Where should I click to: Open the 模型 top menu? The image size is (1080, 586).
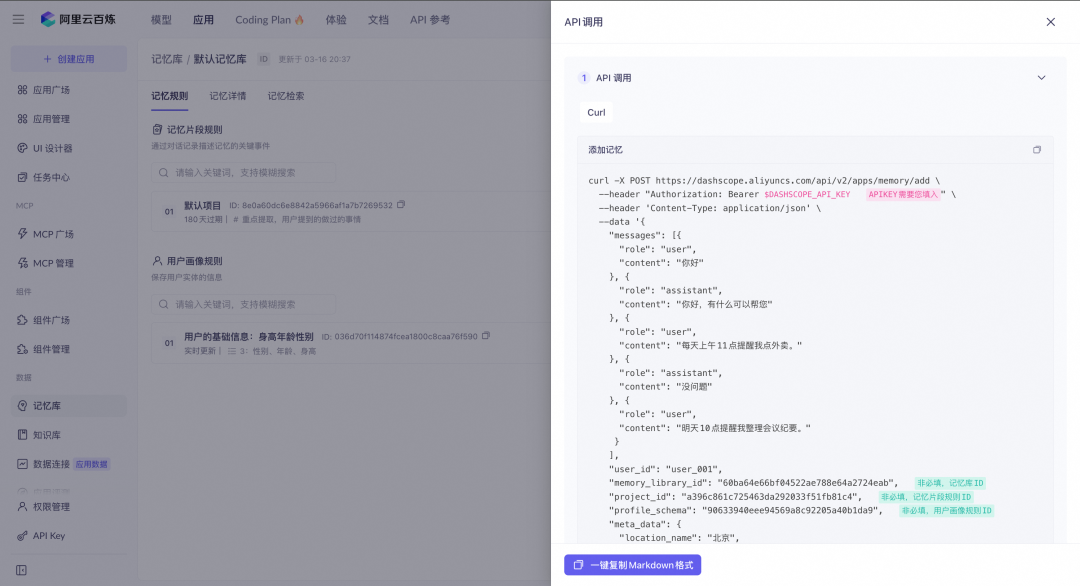[161, 20]
